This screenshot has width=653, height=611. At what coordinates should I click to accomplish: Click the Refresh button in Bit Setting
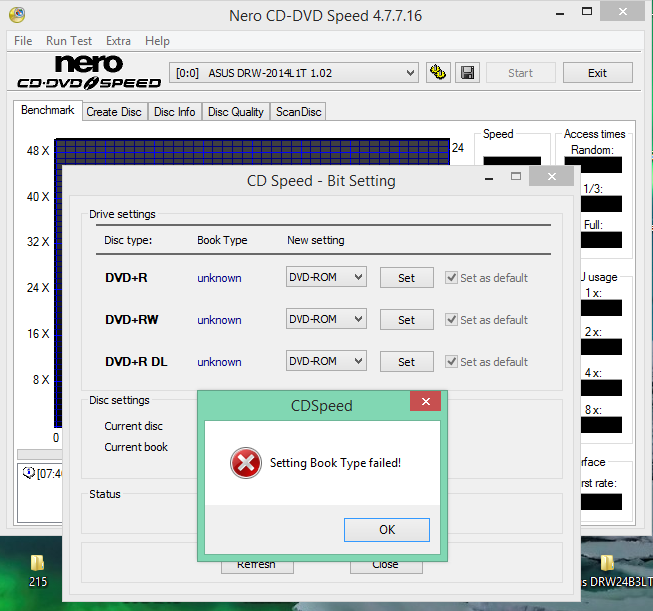pos(257,565)
